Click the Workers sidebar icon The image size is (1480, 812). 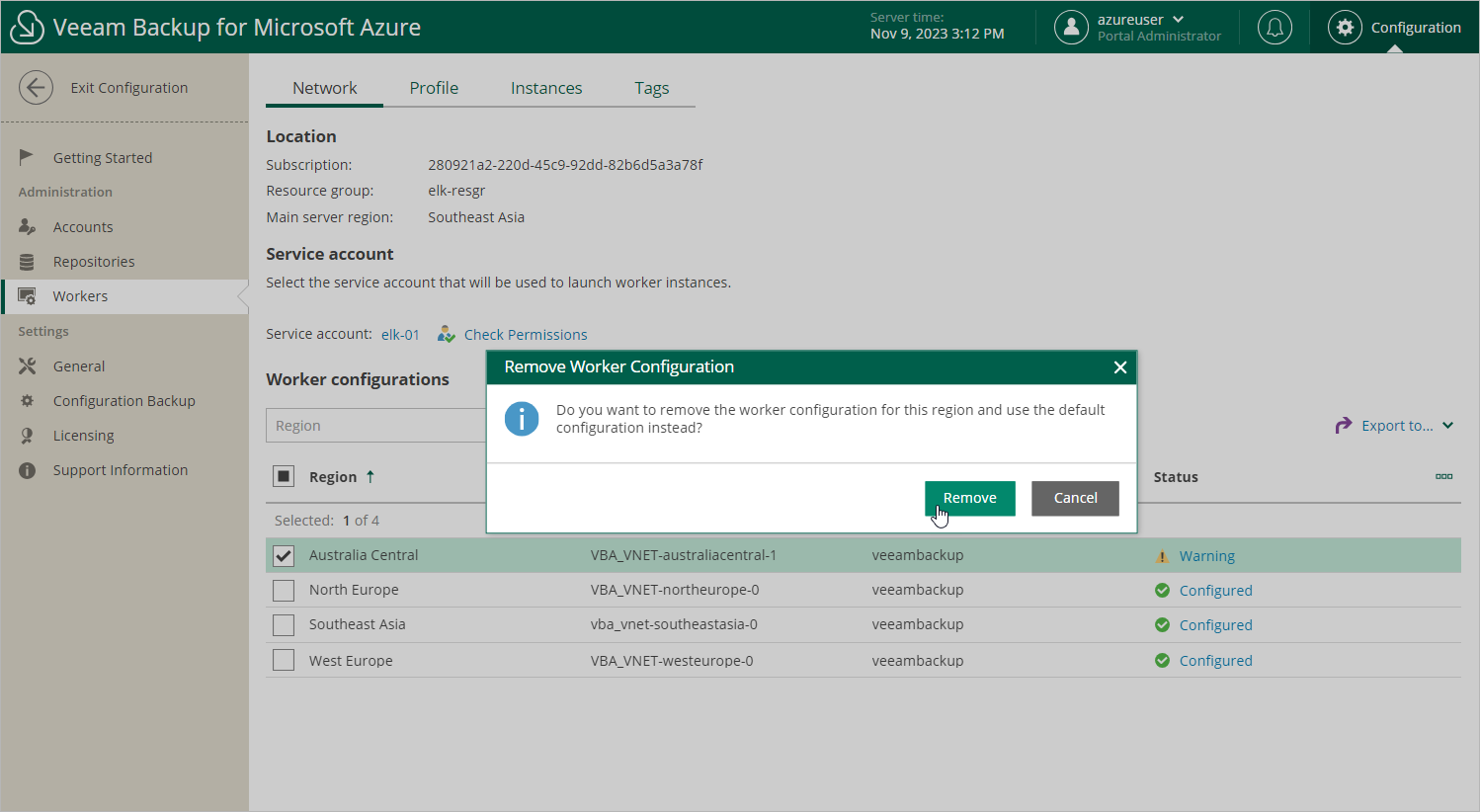(27, 296)
